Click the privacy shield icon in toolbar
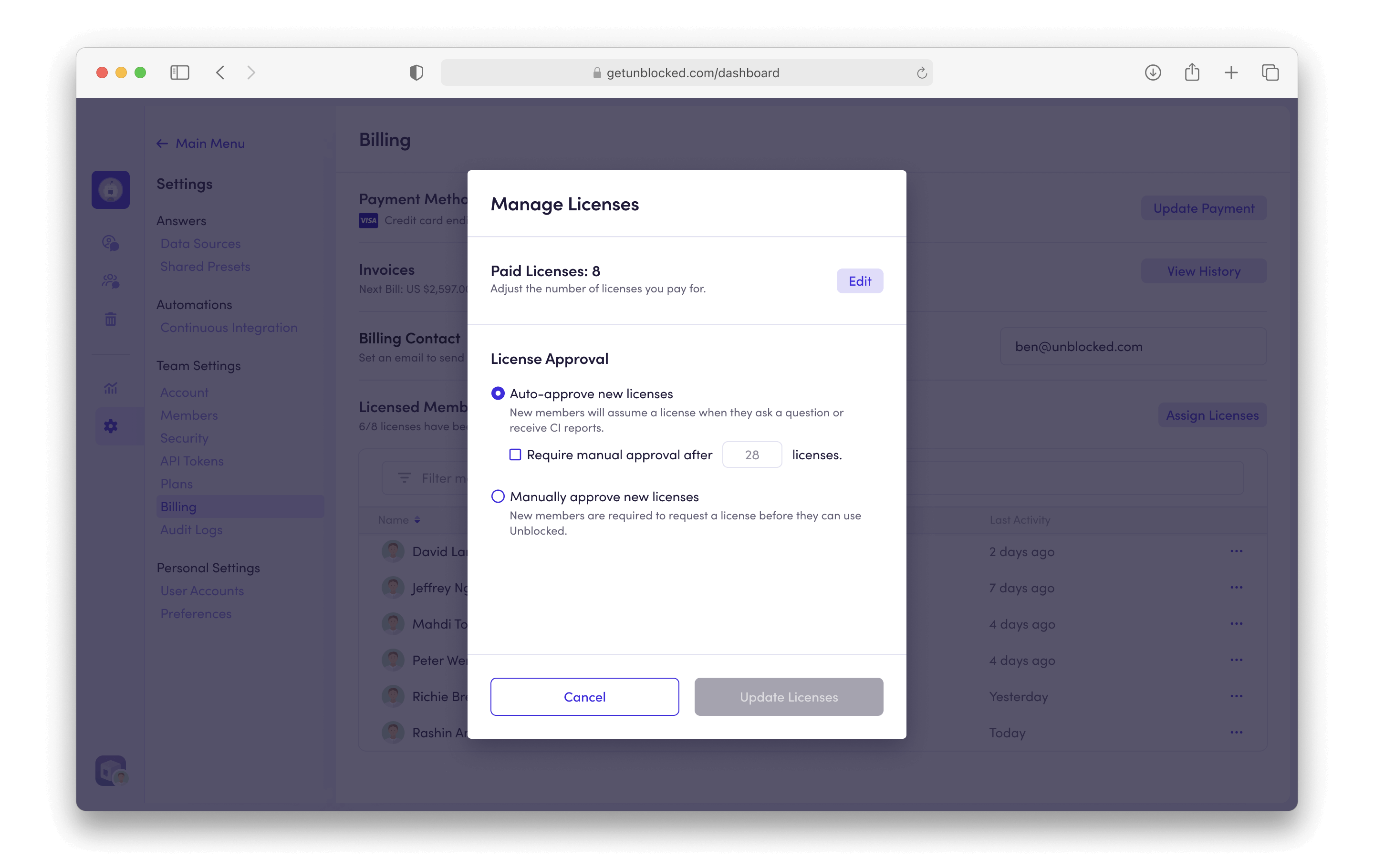This screenshot has height=868, width=1374. [x=416, y=72]
